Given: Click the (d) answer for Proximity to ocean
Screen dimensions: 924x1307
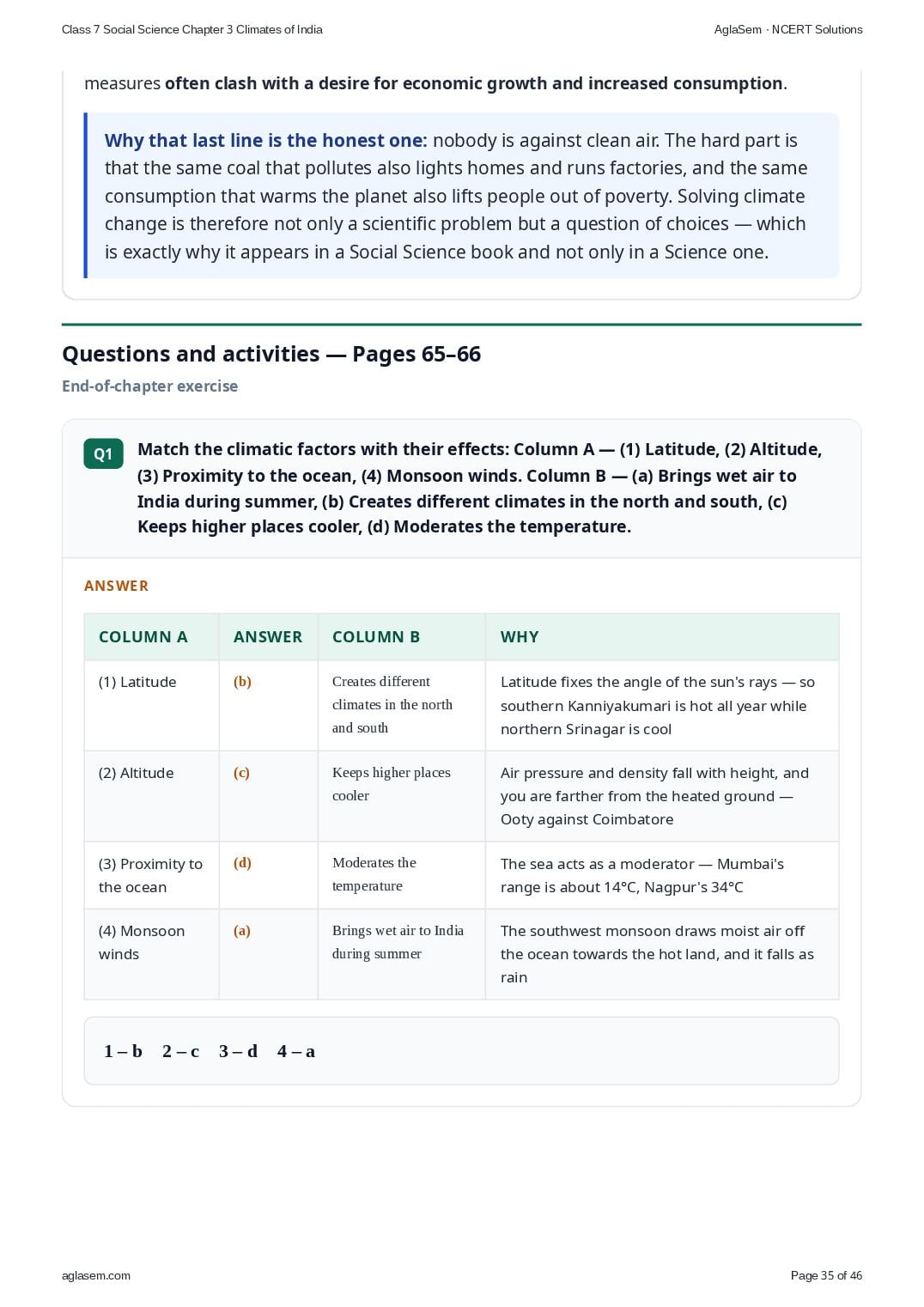Looking at the screenshot, I should [242, 862].
